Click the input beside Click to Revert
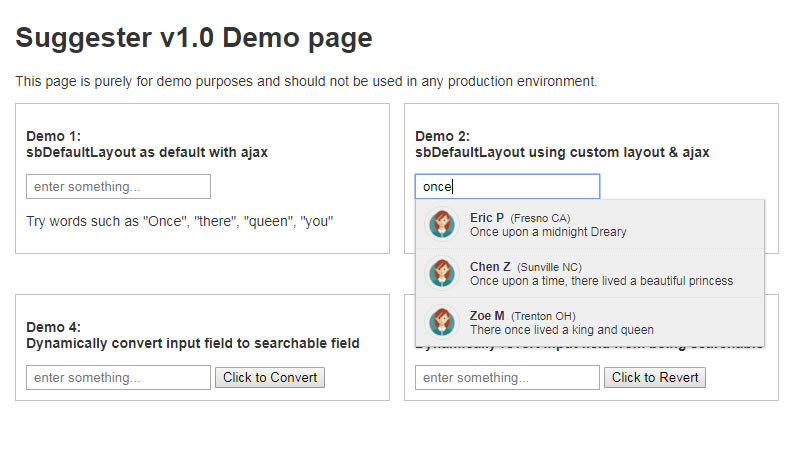 (x=507, y=378)
